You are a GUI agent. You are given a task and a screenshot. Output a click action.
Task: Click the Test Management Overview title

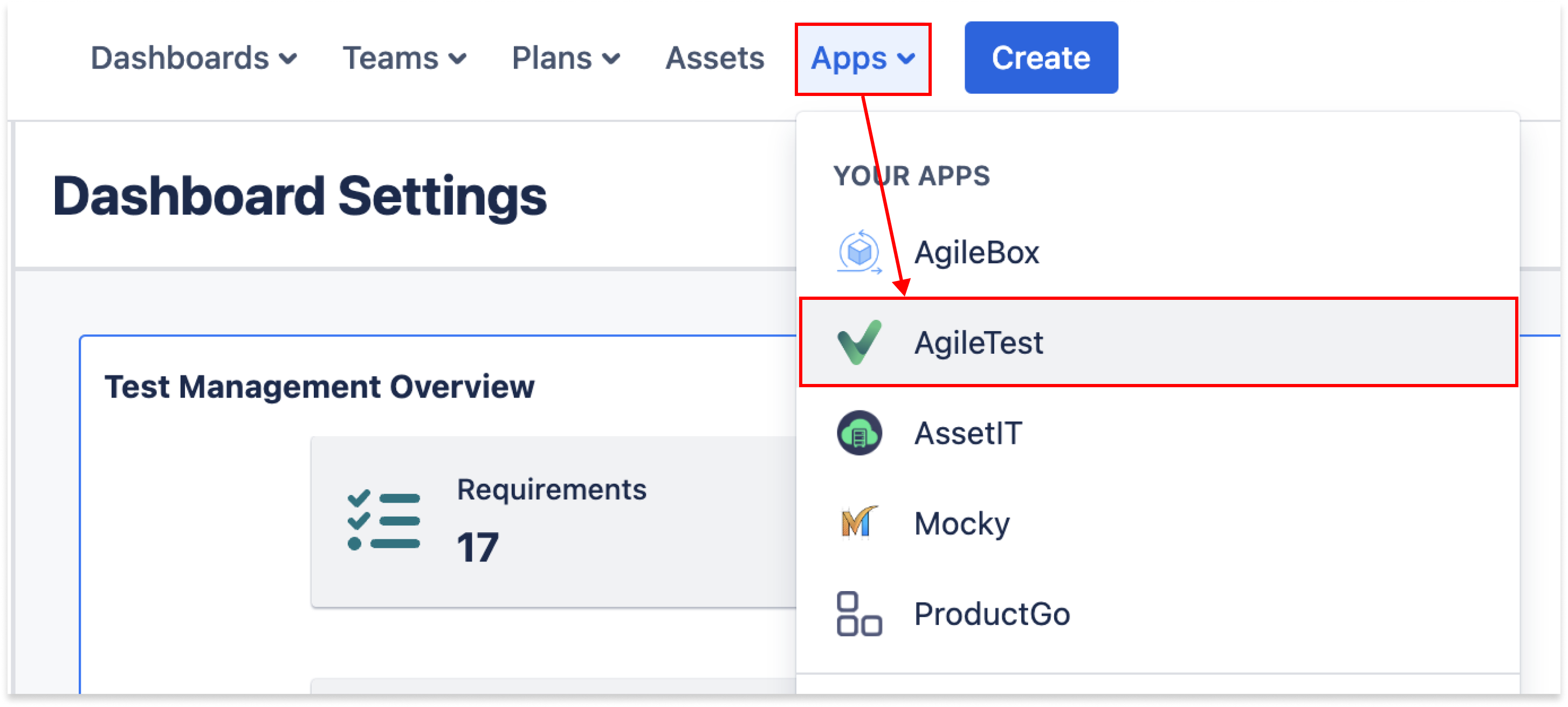tap(319, 387)
